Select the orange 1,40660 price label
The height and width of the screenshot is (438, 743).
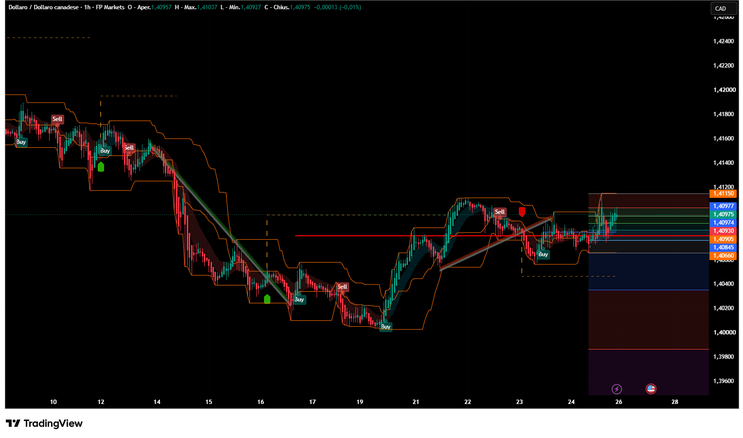click(x=723, y=256)
